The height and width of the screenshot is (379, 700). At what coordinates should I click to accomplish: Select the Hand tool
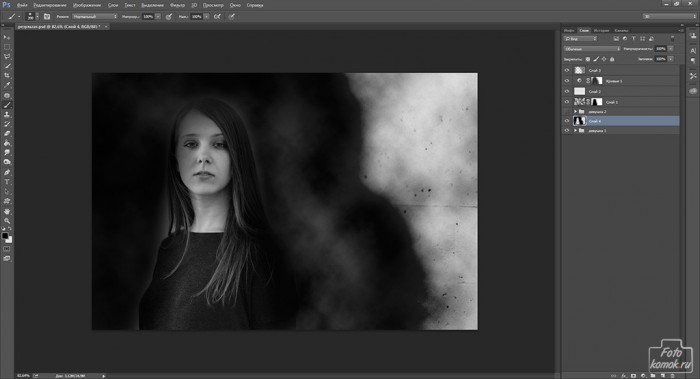click(7, 211)
